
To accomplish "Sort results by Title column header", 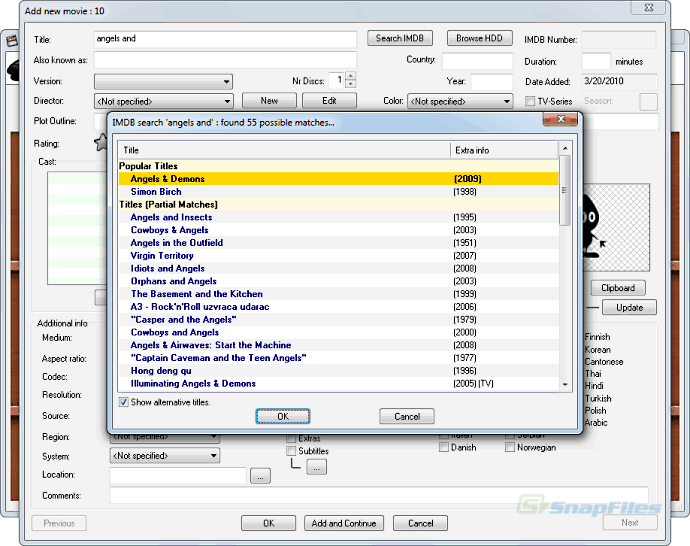I will [284, 150].
